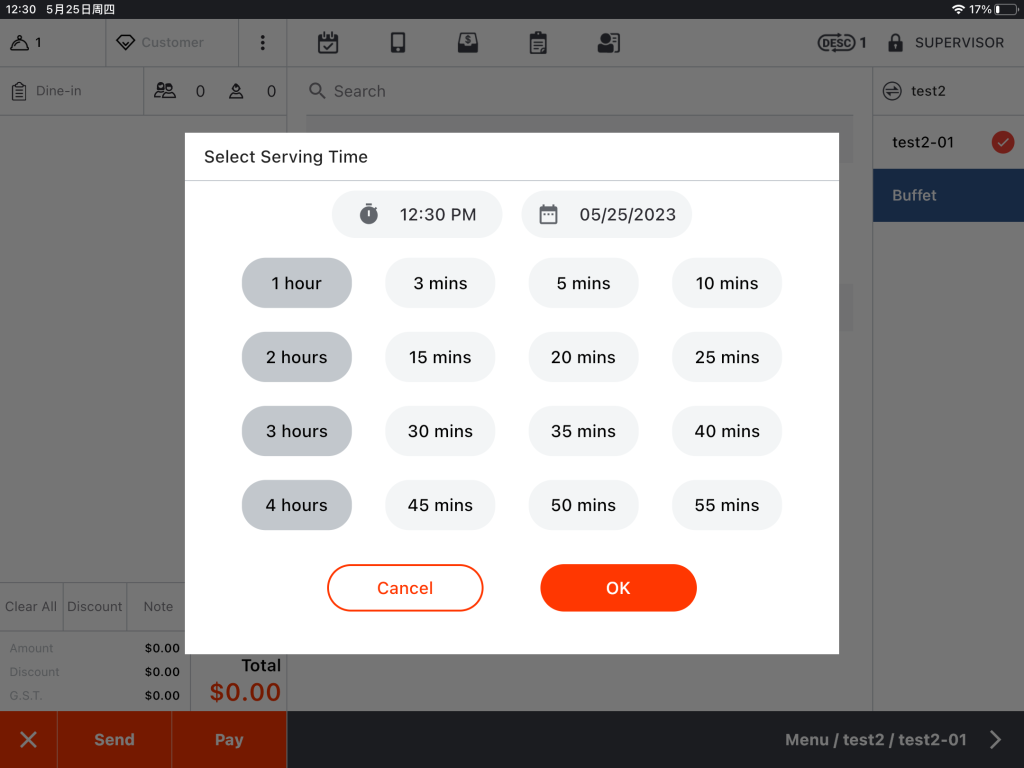
Task: Open the cash drawer icon
Action: (x=467, y=43)
